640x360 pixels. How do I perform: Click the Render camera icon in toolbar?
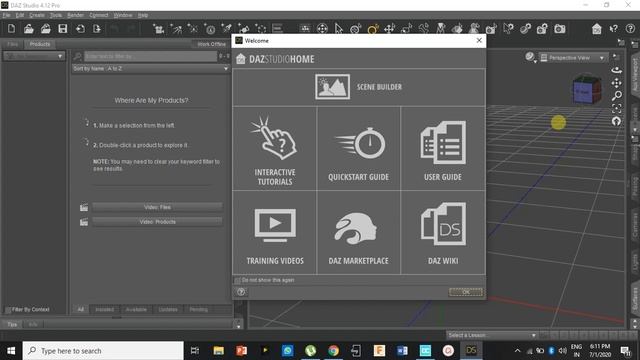[560, 29]
